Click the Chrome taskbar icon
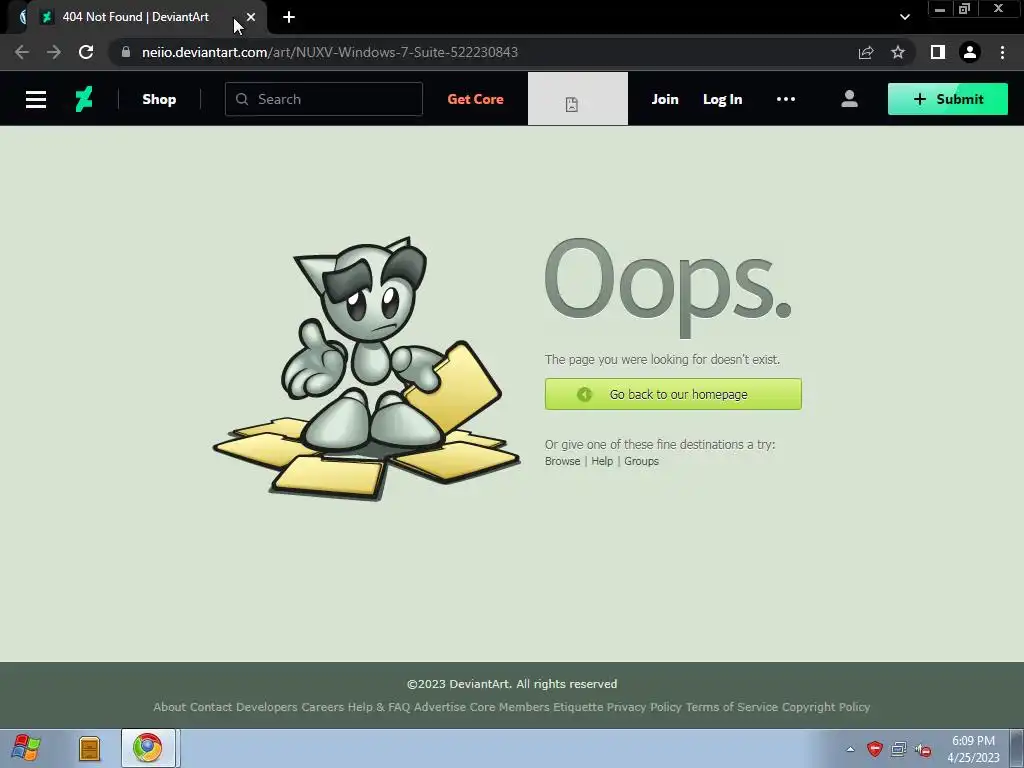The width and height of the screenshot is (1024, 768). [x=148, y=748]
